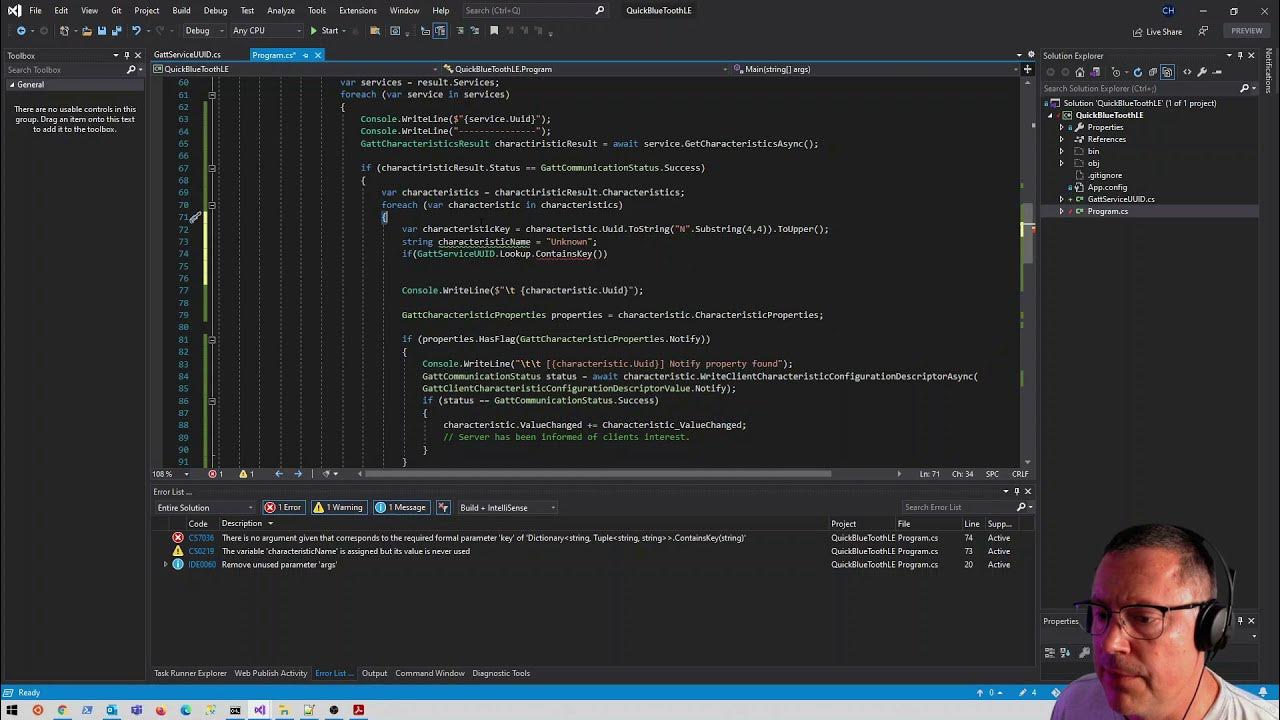This screenshot has height=720, width=1280.
Task: Expand the IDE0060 message row
Action: tap(166, 565)
